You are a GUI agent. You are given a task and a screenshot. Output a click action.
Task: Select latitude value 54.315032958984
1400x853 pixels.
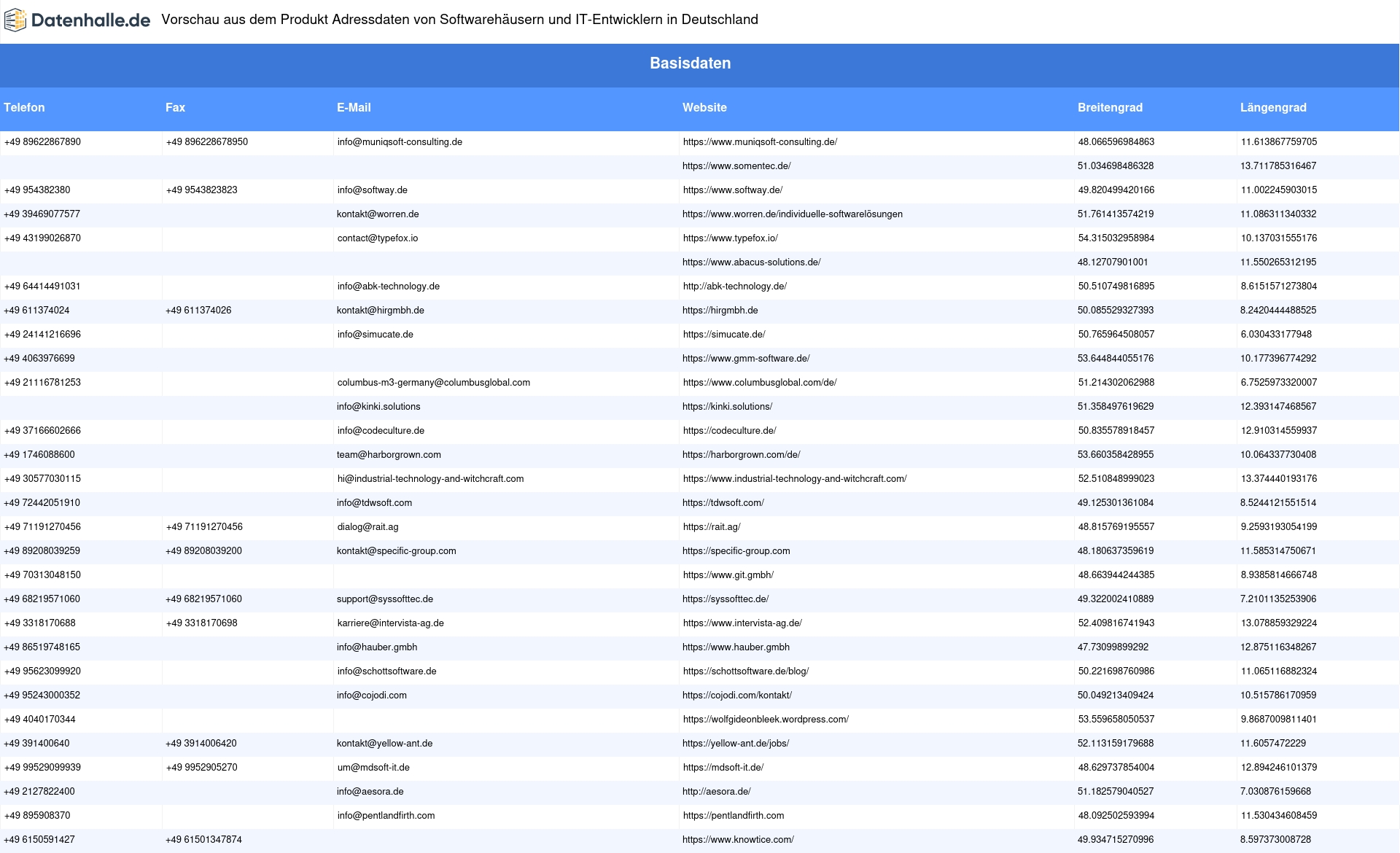pos(1116,238)
